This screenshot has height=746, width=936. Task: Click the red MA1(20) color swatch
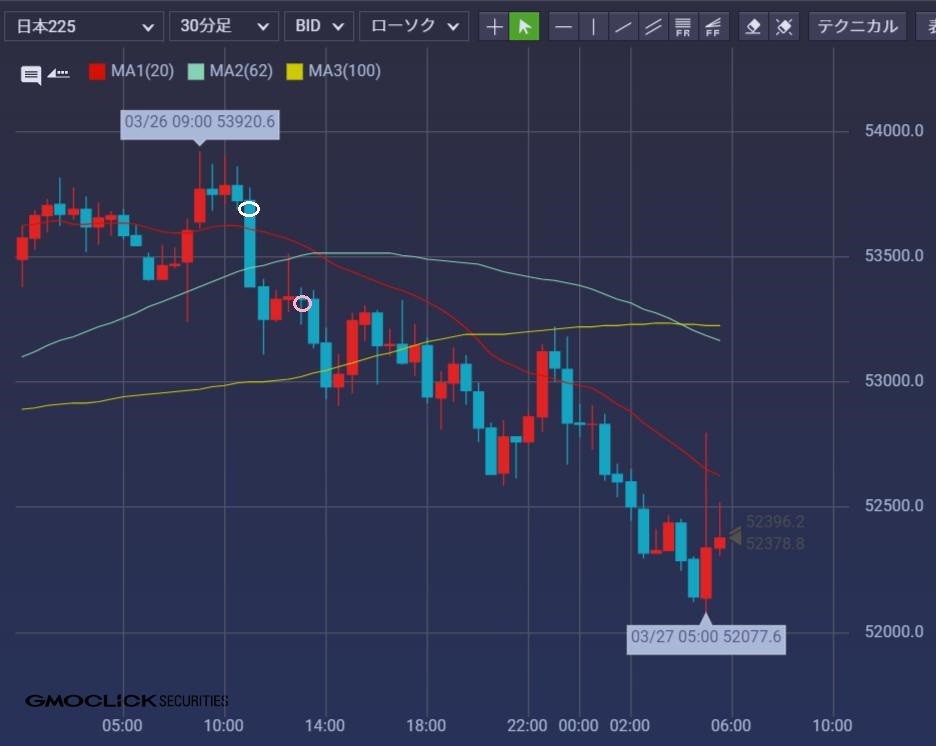pos(97,71)
